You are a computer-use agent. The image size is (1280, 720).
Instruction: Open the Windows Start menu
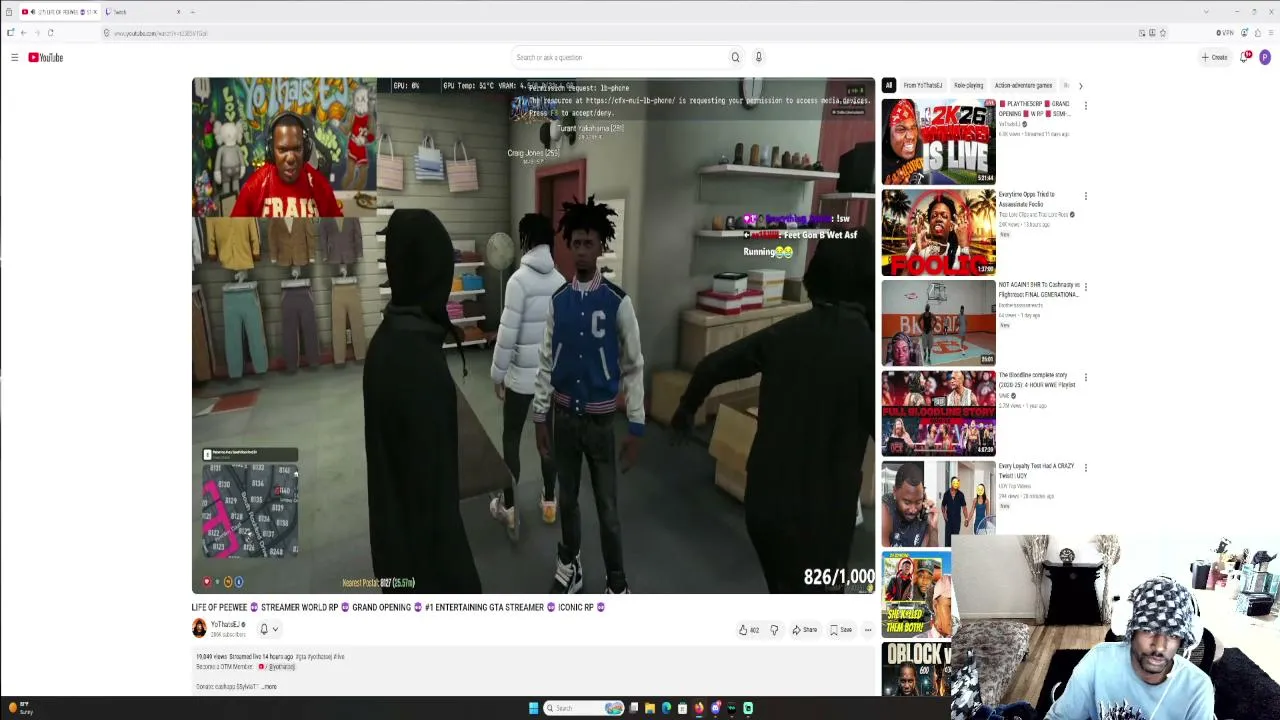tap(533, 708)
